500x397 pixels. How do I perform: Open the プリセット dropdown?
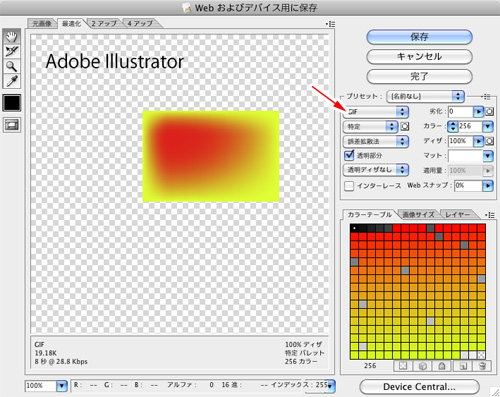click(x=425, y=97)
